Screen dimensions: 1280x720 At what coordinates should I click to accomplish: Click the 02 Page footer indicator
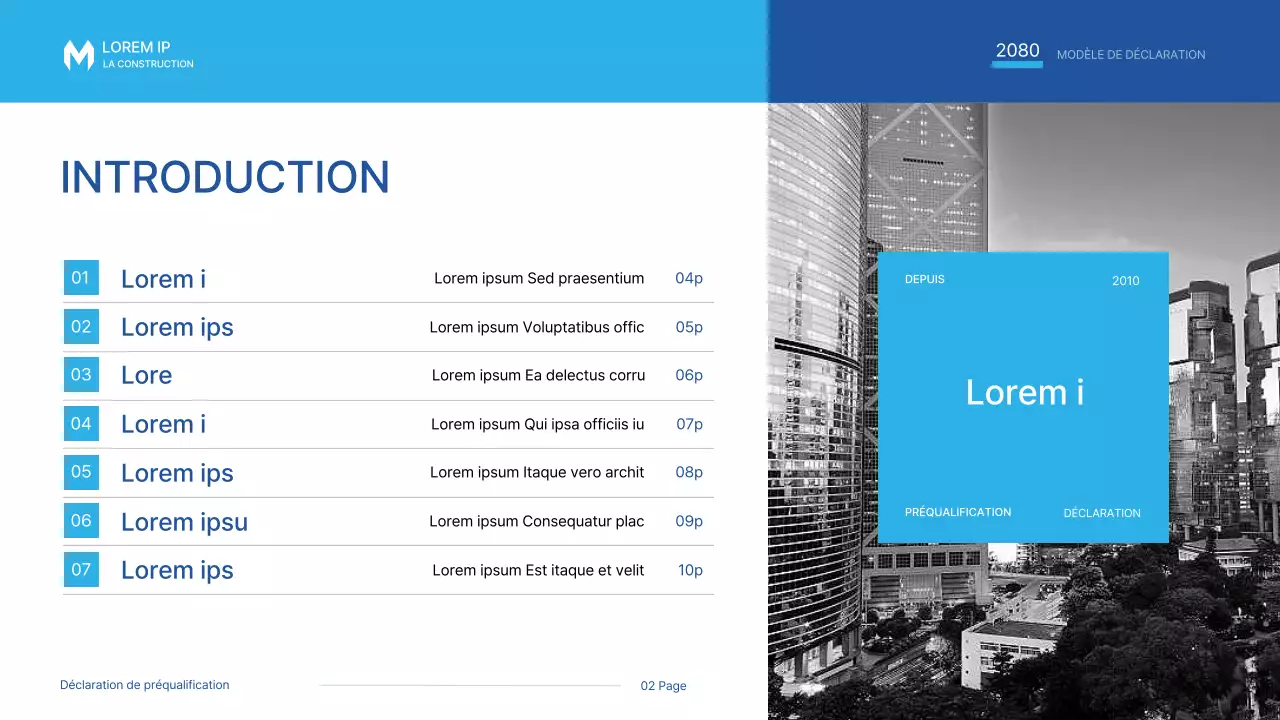tap(663, 685)
